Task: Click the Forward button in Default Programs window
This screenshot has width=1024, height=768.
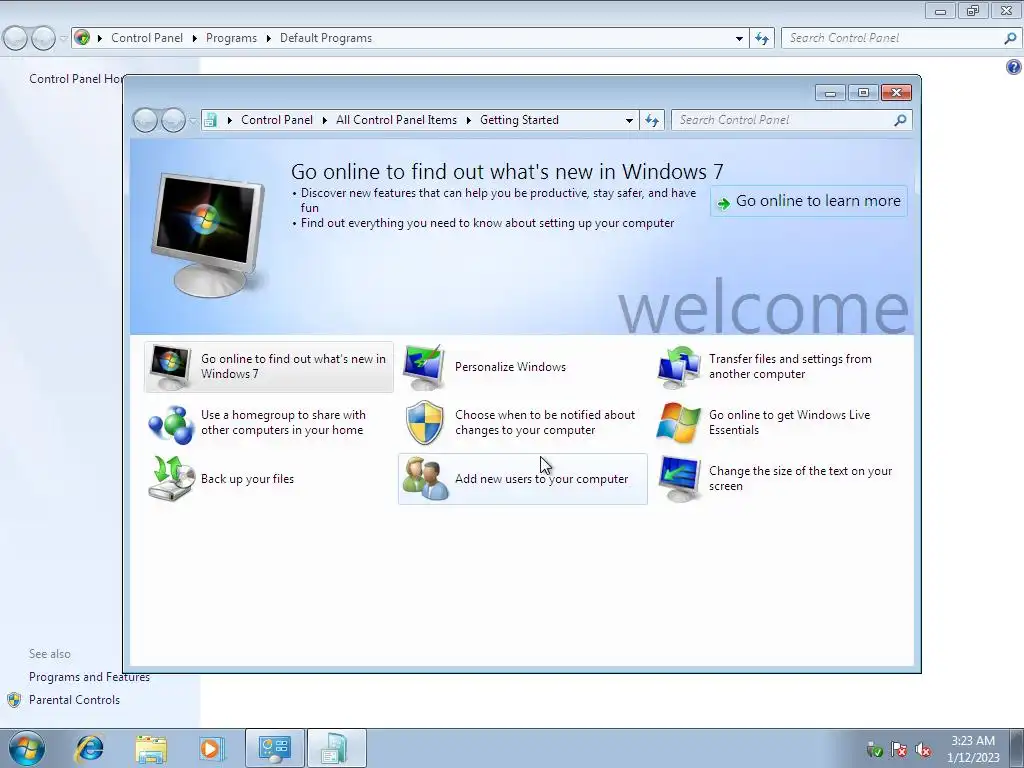Action: (x=43, y=39)
